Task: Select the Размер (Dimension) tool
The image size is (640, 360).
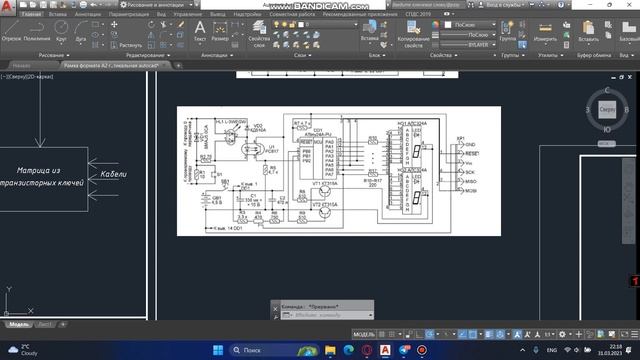Action: (x=220, y=31)
